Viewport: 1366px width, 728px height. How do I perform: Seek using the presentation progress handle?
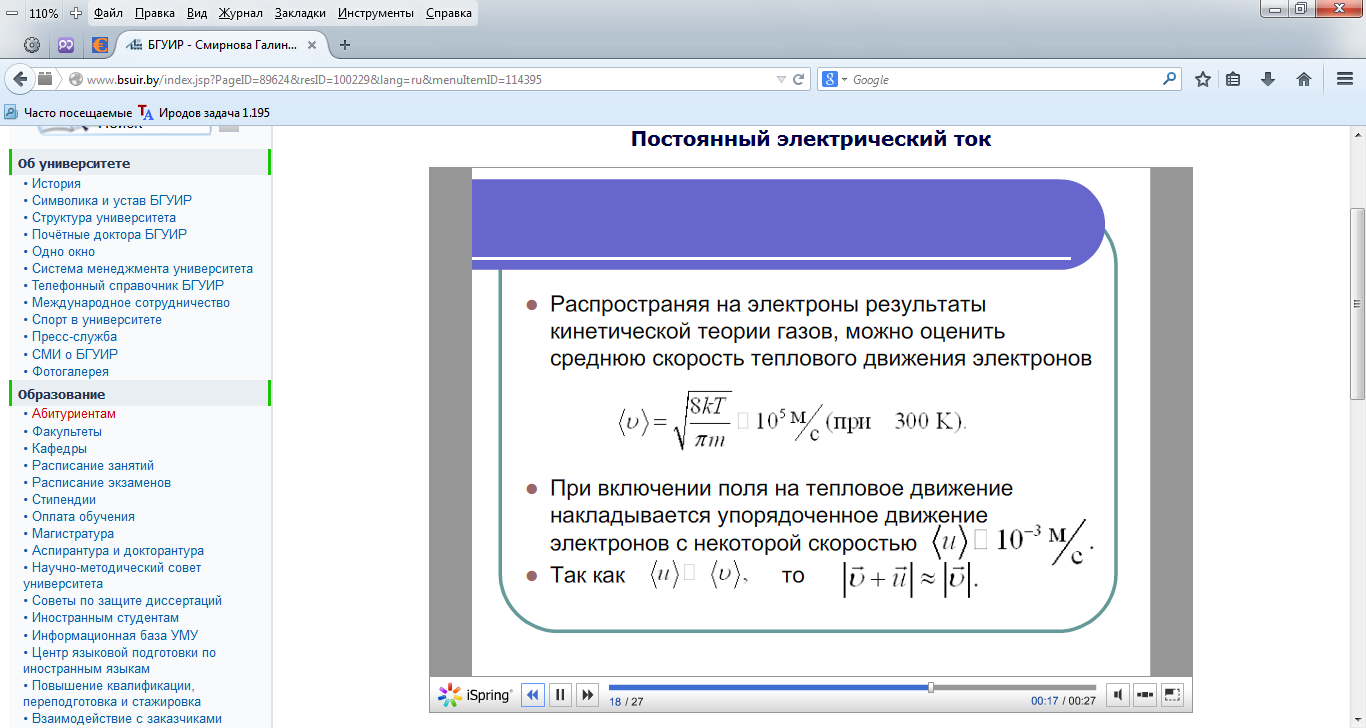[x=931, y=687]
